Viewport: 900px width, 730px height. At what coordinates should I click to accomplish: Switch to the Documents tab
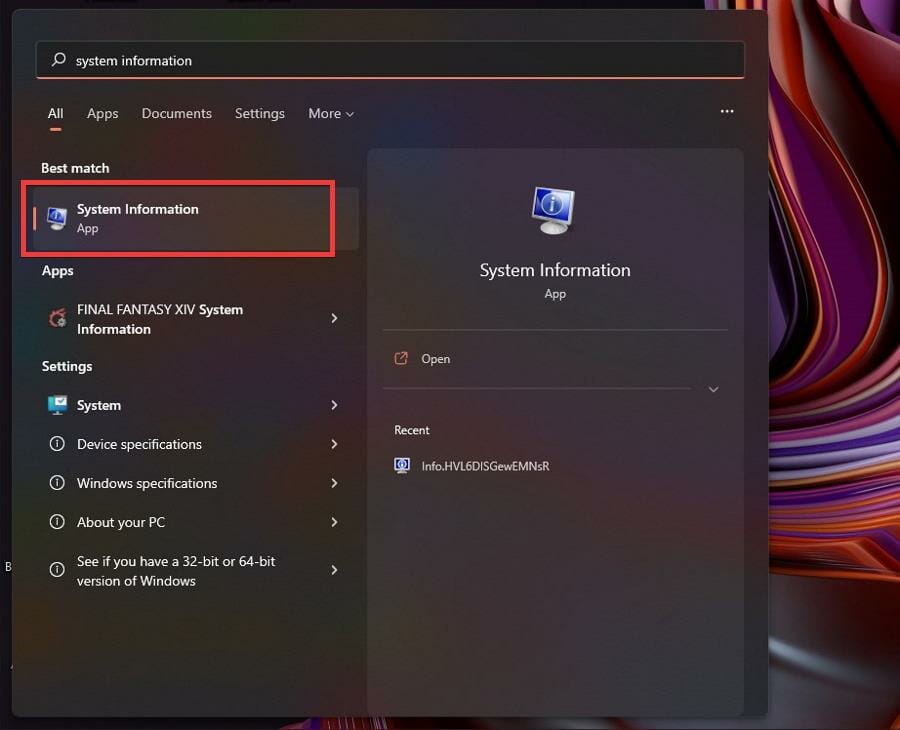pyautogui.click(x=176, y=113)
